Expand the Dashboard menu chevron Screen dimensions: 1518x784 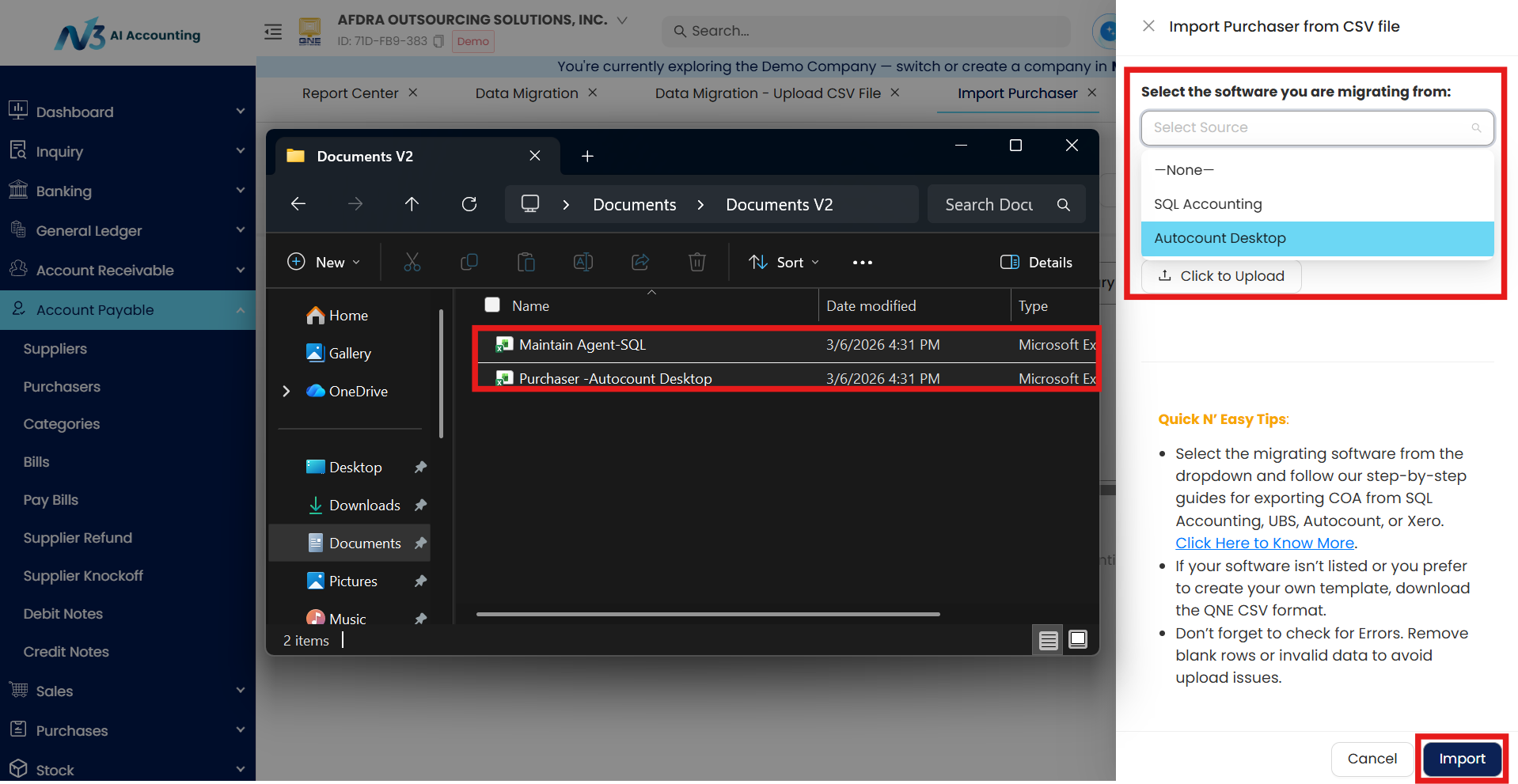pyautogui.click(x=241, y=111)
